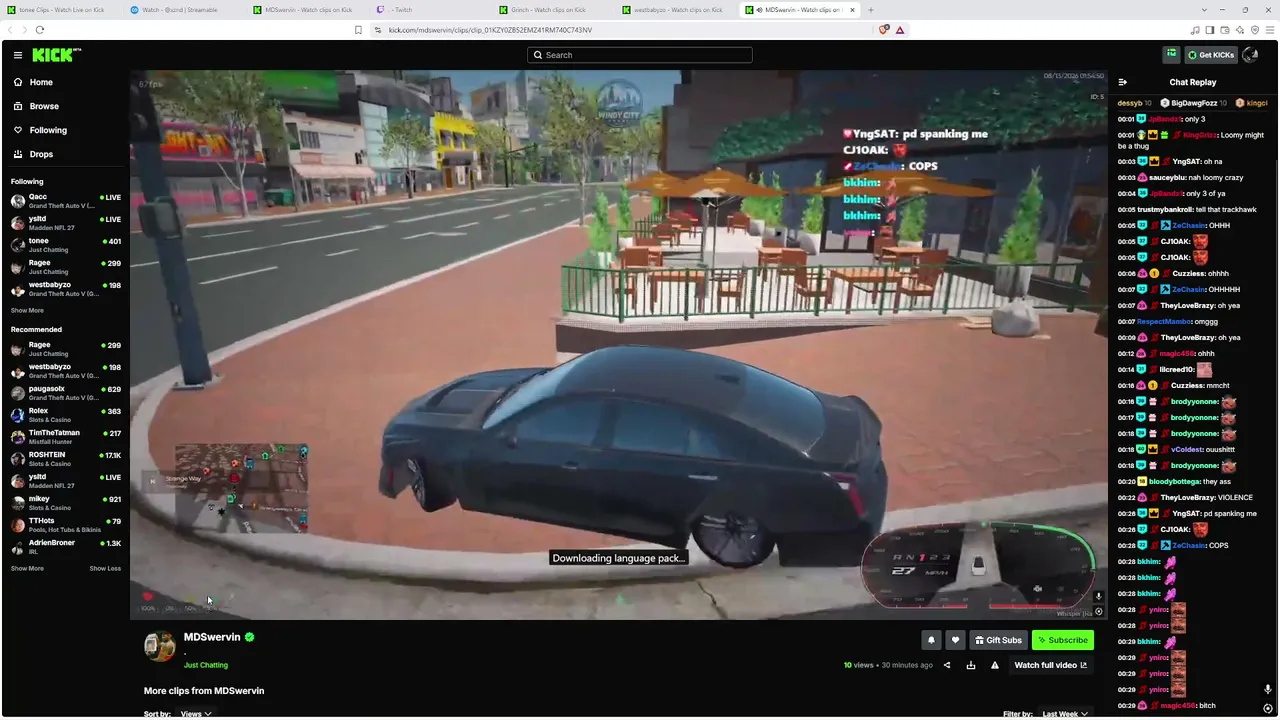Open ROSHTEIN's channel
1280x720 pixels.
tap(66, 459)
